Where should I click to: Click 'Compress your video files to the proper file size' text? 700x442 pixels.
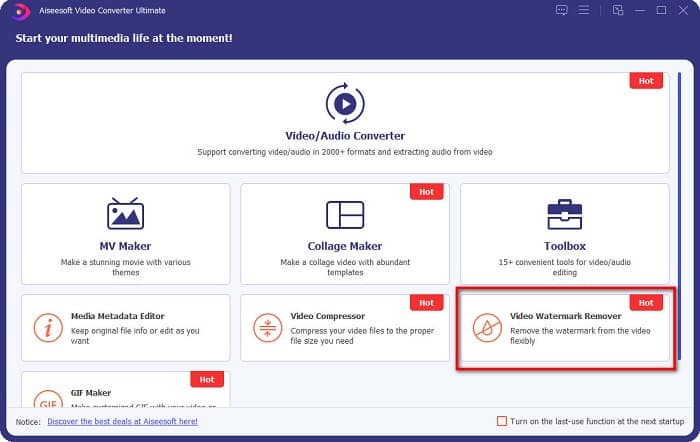tap(362, 336)
